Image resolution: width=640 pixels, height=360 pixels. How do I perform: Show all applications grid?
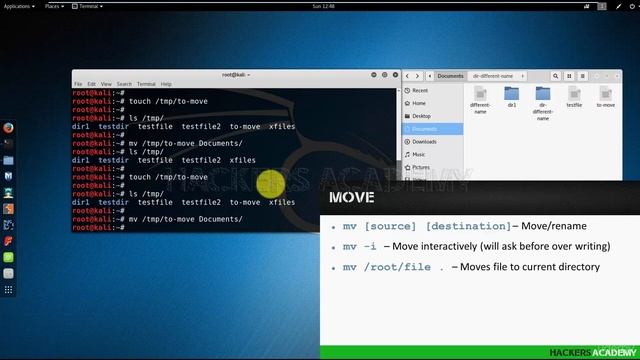(x=8, y=290)
